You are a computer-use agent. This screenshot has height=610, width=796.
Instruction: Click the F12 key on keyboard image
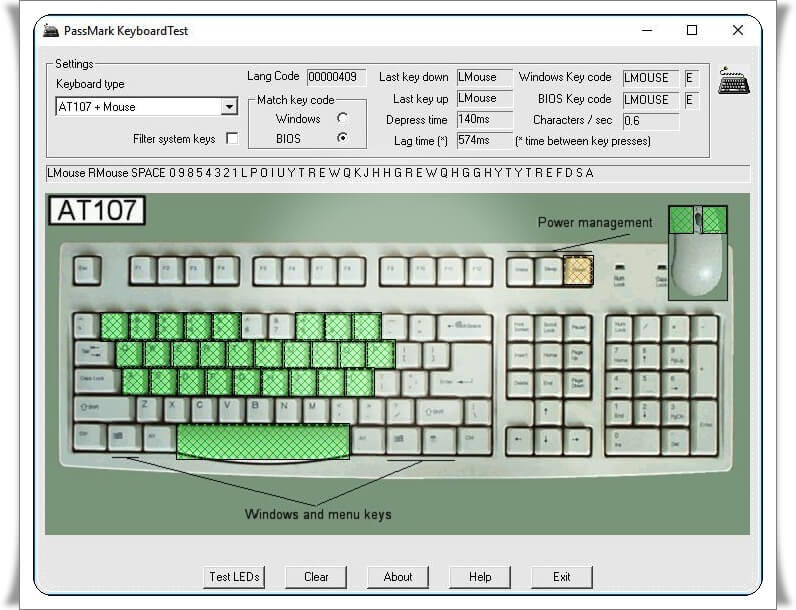478,272
